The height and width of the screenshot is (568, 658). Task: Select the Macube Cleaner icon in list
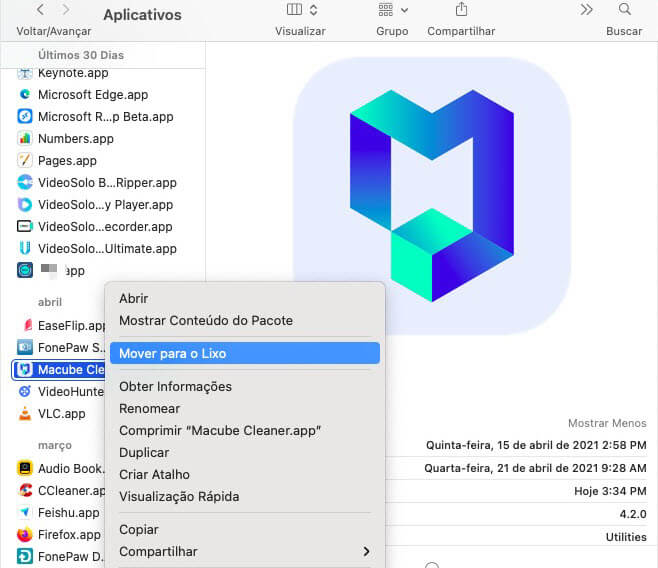[25, 370]
